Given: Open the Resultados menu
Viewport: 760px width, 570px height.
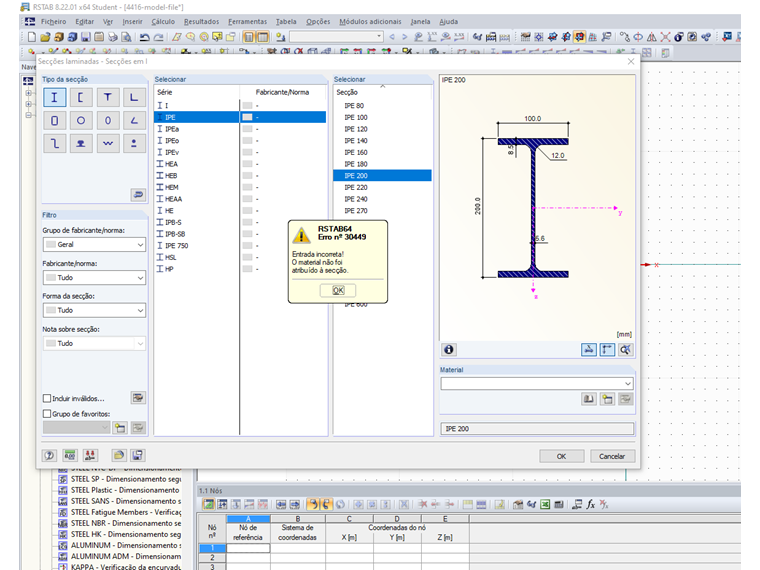Looking at the screenshot, I should pos(201,21).
